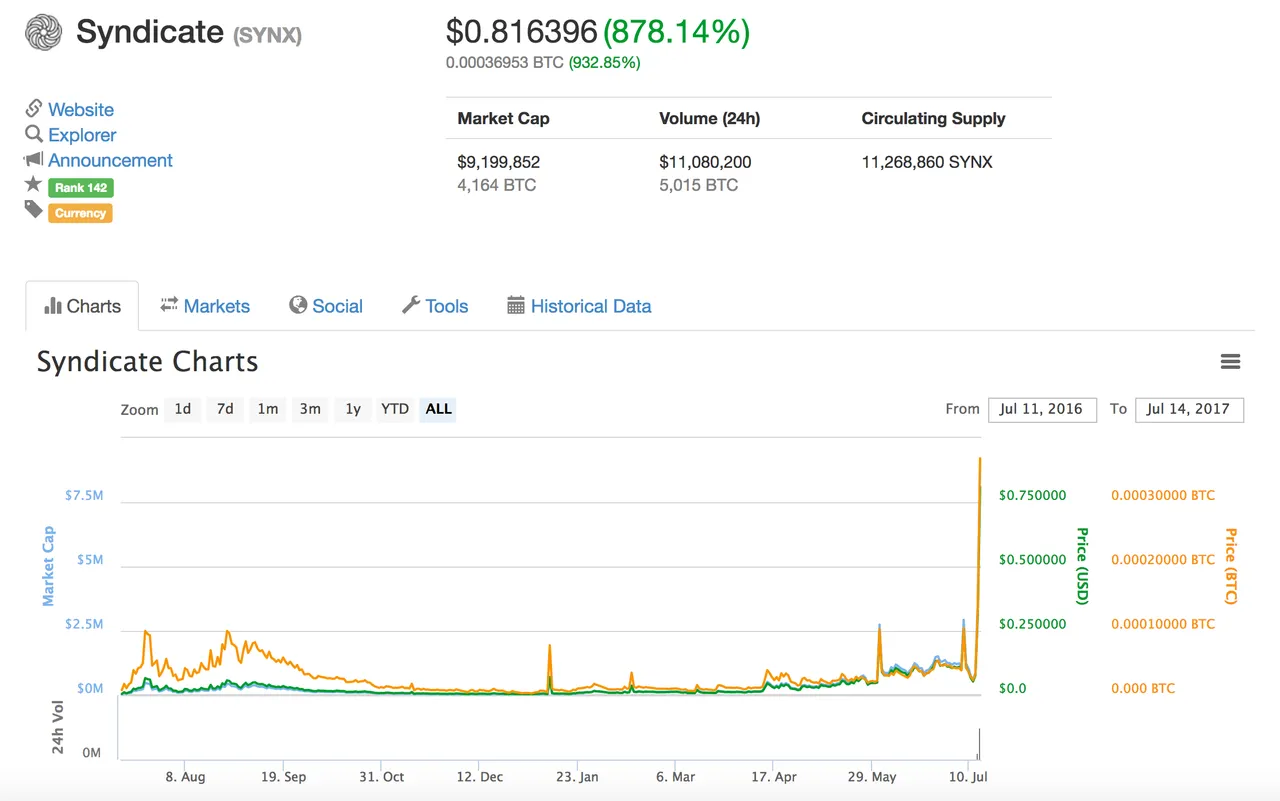Open the Tools tab

pyautogui.click(x=435, y=306)
